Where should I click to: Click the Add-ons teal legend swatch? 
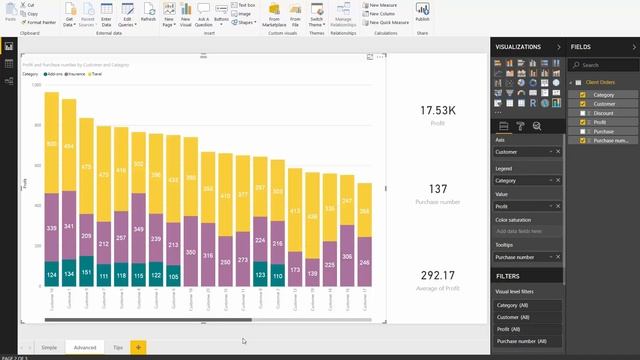tap(45, 74)
